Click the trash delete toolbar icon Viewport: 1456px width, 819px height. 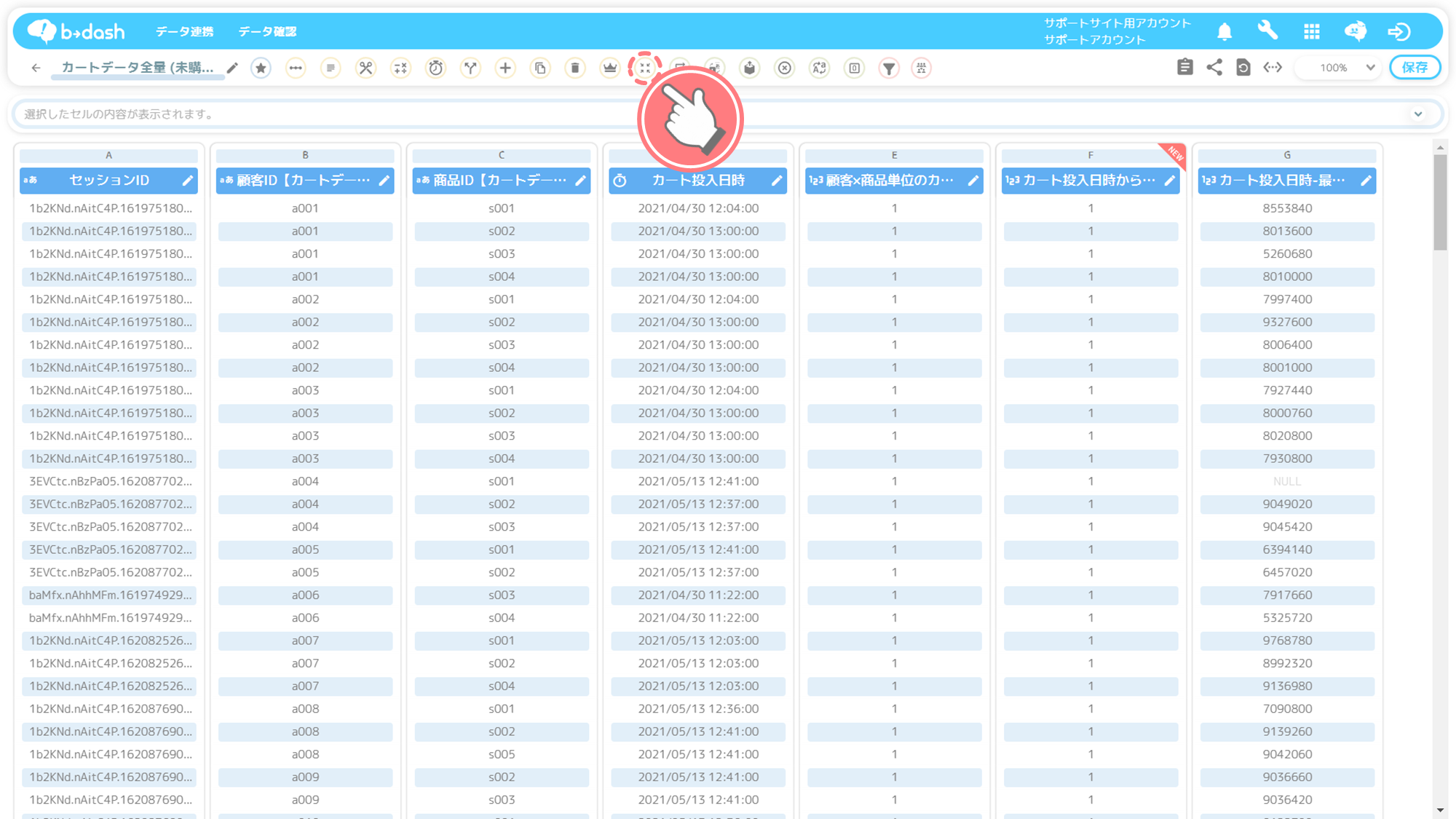pos(575,68)
